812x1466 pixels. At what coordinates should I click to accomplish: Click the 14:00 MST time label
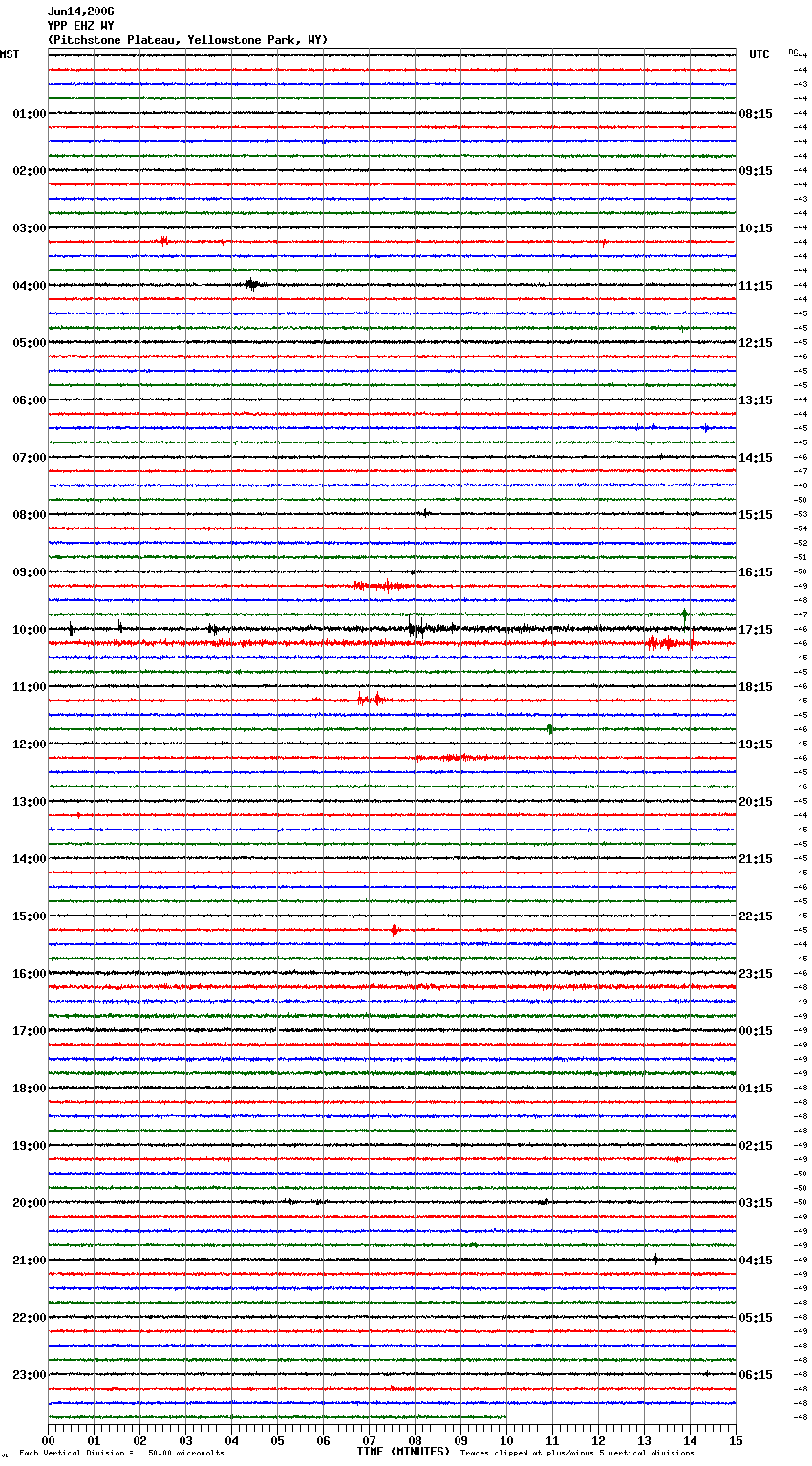point(30,859)
